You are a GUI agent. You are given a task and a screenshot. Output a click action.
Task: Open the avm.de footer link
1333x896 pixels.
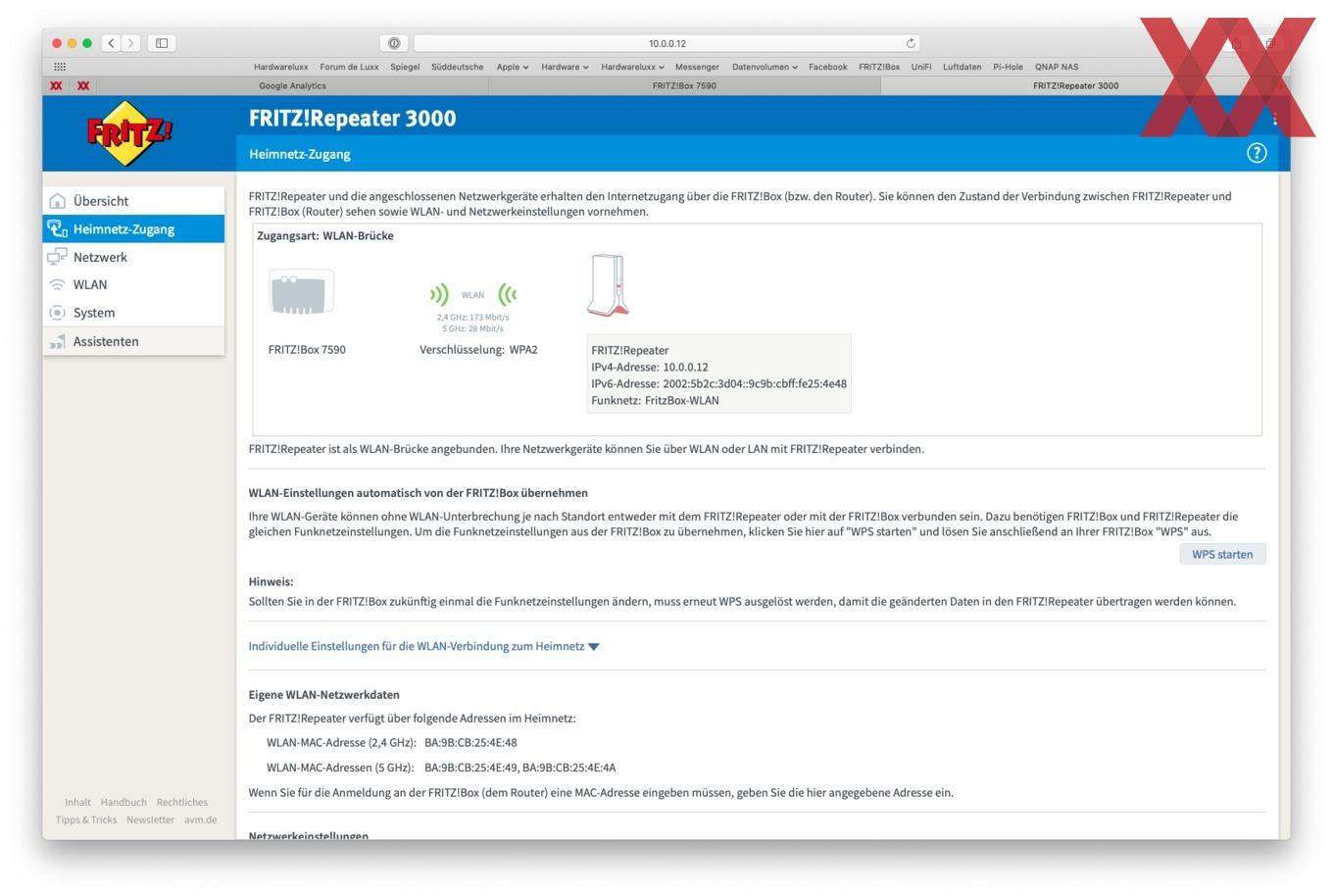(x=201, y=820)
